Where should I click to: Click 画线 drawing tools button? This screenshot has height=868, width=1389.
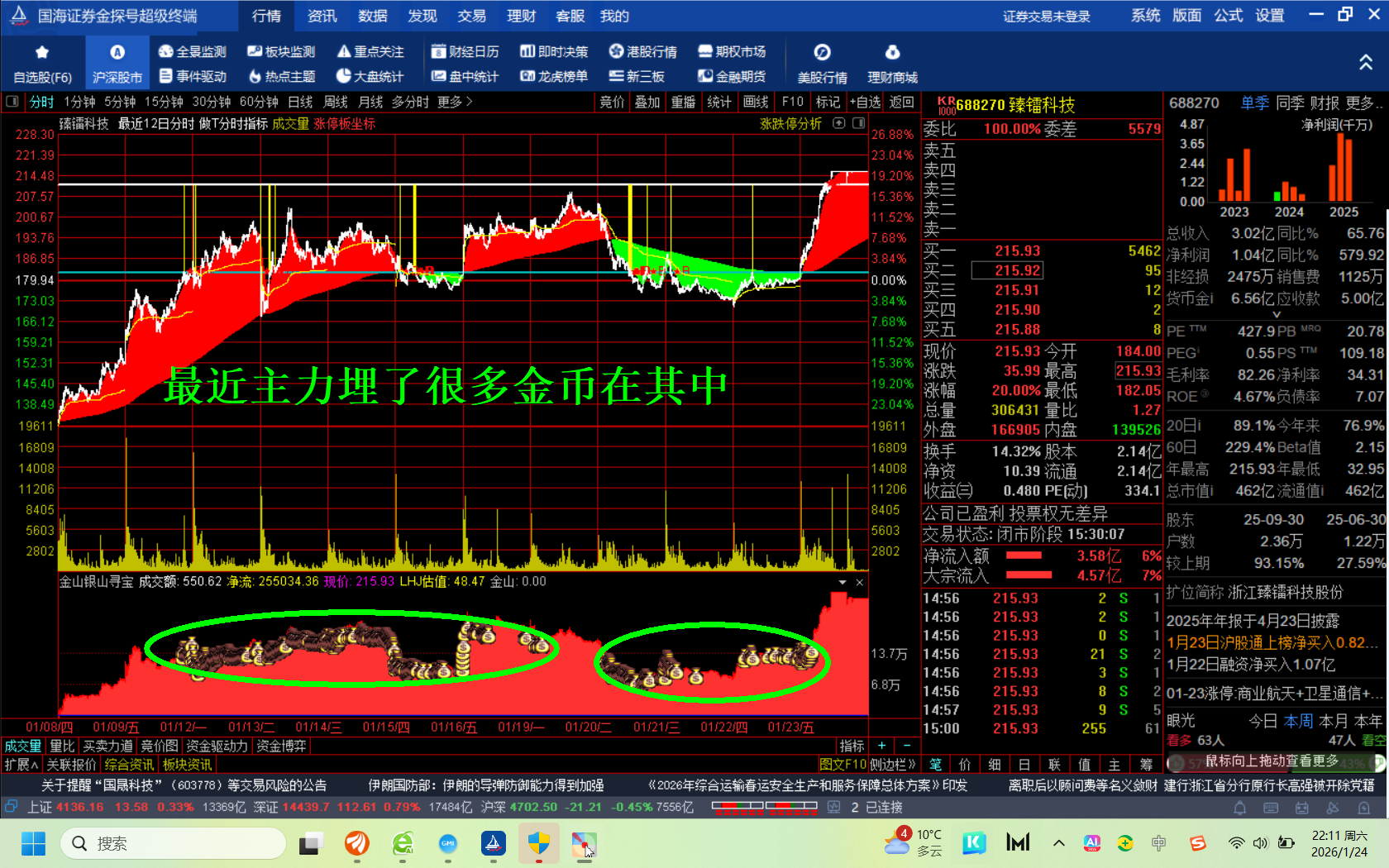(756, 102)
